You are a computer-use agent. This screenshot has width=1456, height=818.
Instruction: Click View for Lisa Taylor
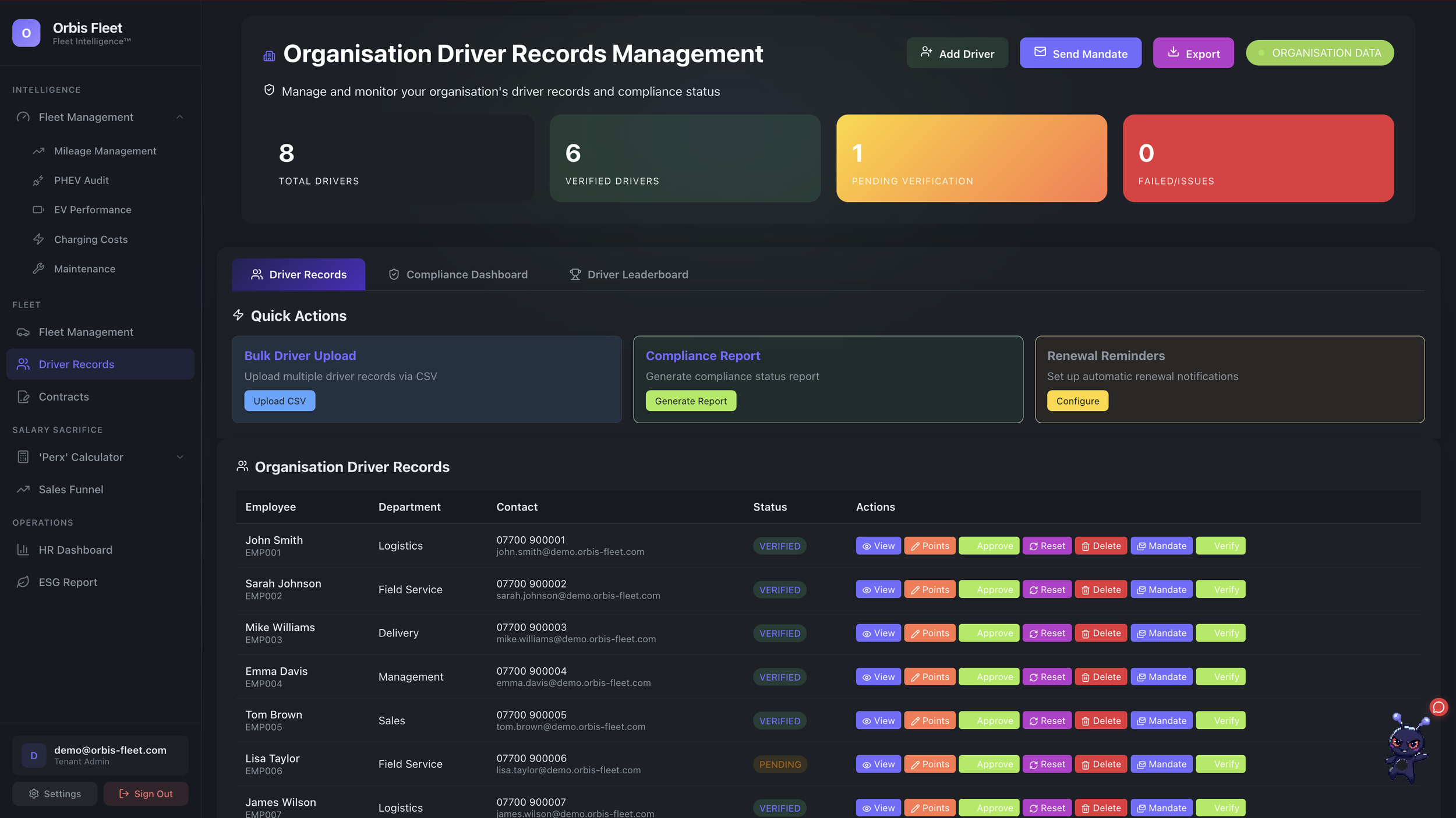(878, 764)
